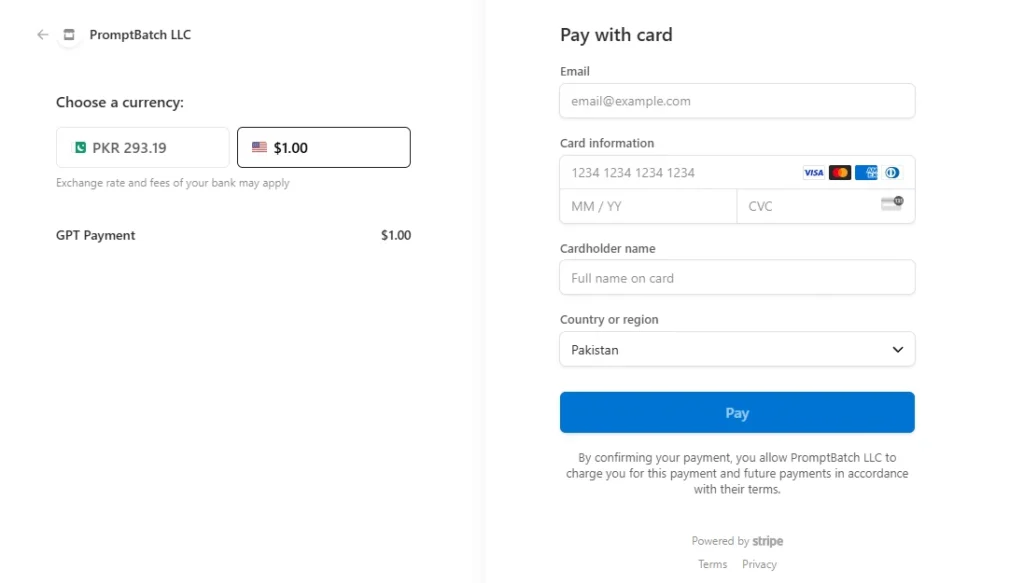Click the back arrow beside PromptBatch LLC
The image size is (1024, 583).
click(x=41, y=35)
